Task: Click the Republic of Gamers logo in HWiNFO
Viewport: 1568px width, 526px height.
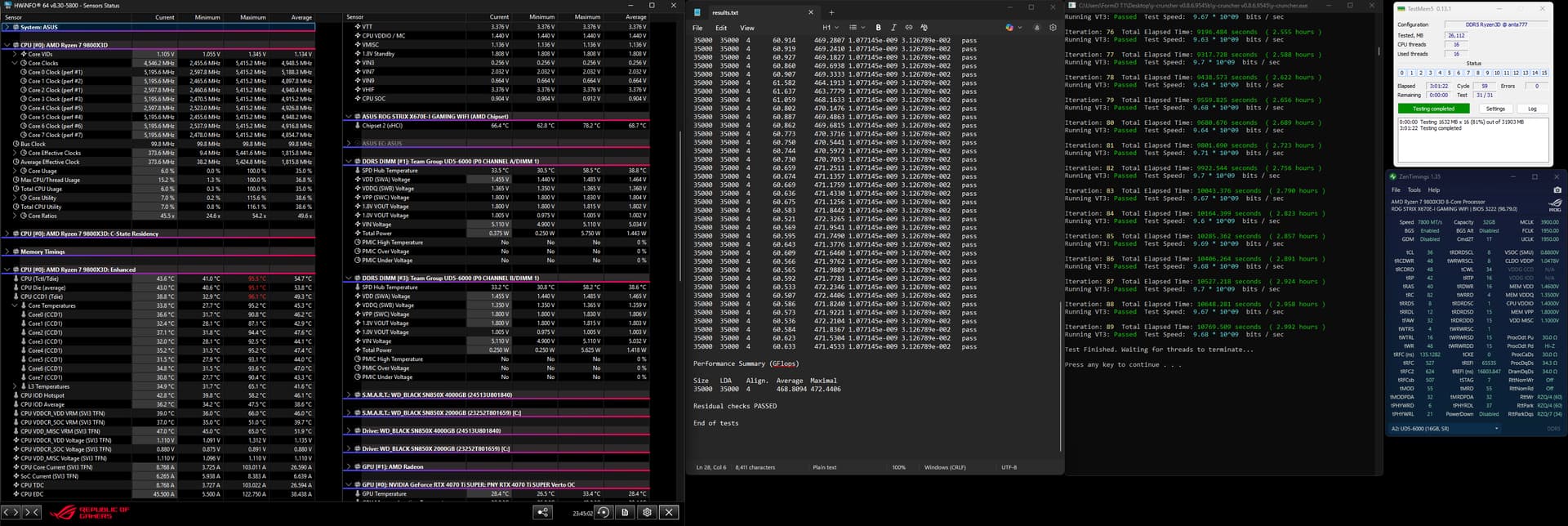Action: click(x=90, y=512)
